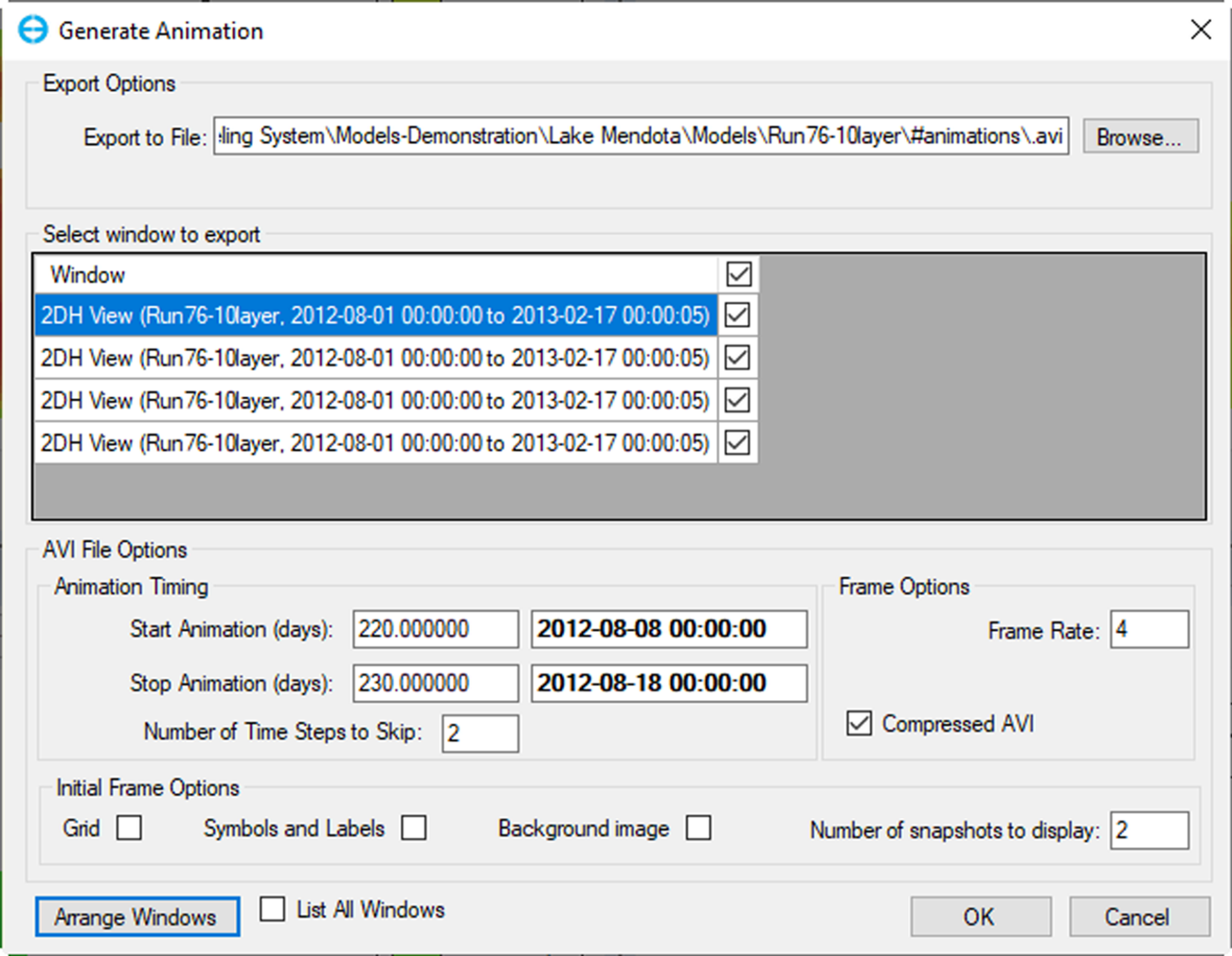The width and height of the screenshot is (1232, 956).
Task: Click the Export to File path field
Action: click(640, 136)
